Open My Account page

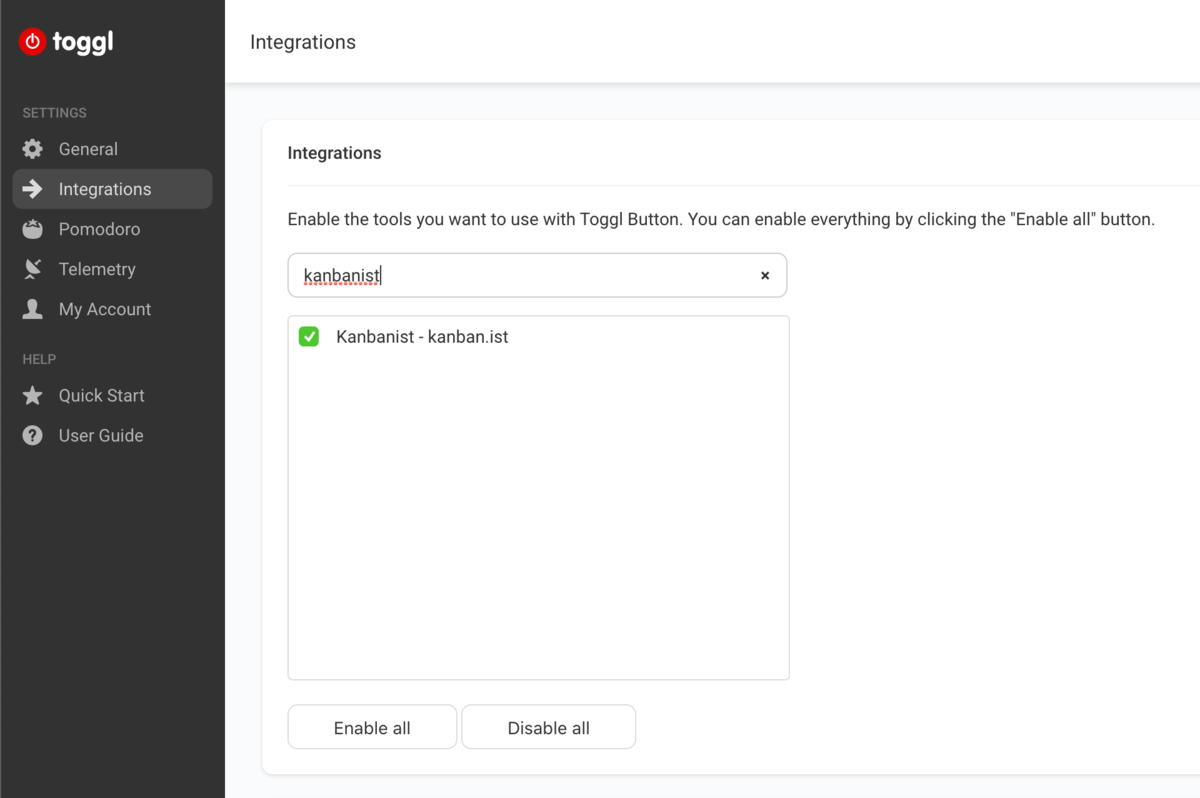click(112, 309)
